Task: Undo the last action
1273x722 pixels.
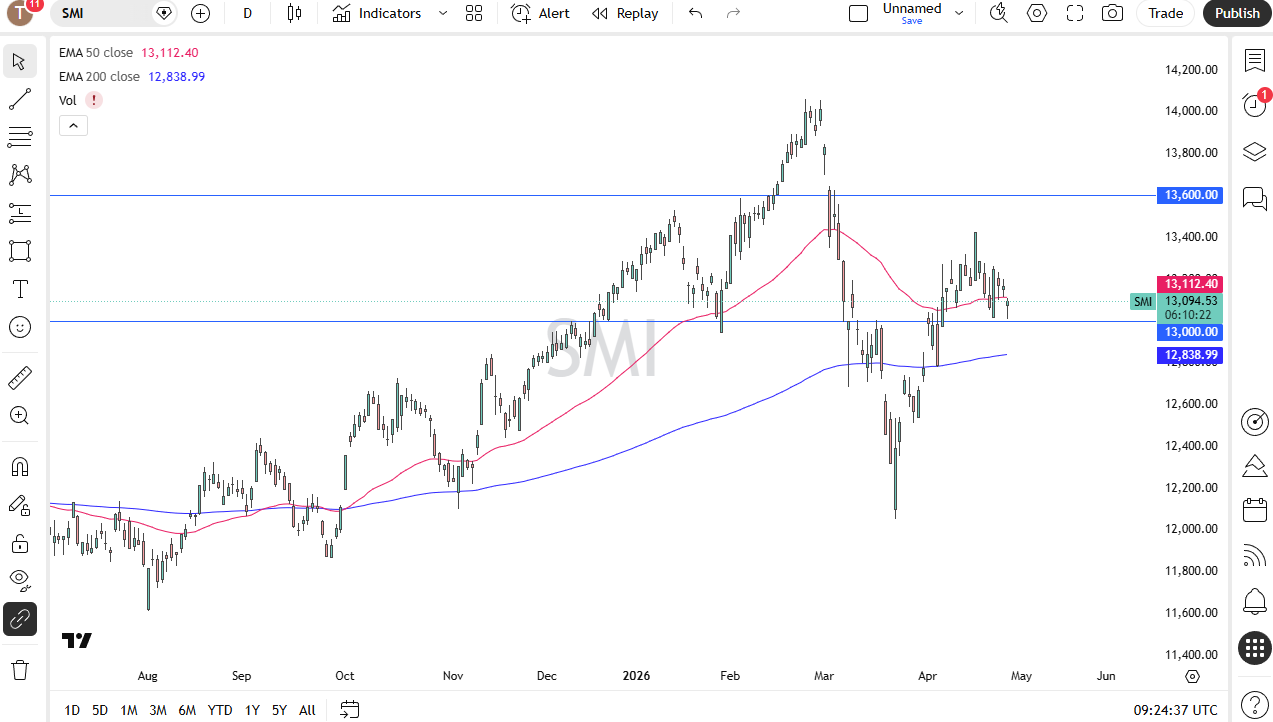Action: (696, 13)
